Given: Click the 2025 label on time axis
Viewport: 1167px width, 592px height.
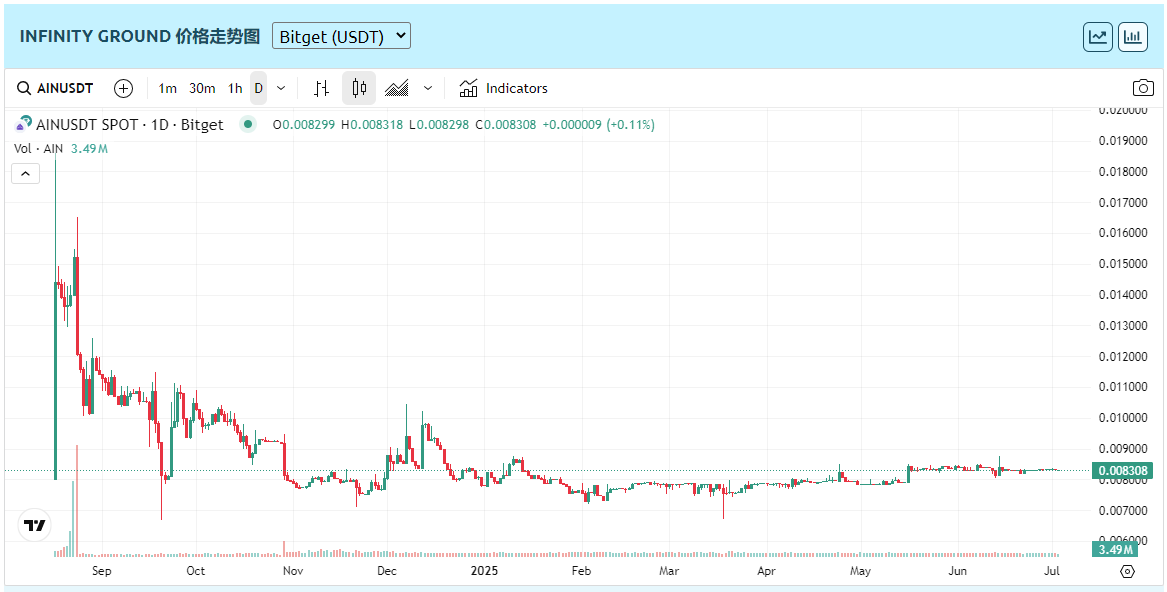Looking at the screenshot, I should (485, 571).
